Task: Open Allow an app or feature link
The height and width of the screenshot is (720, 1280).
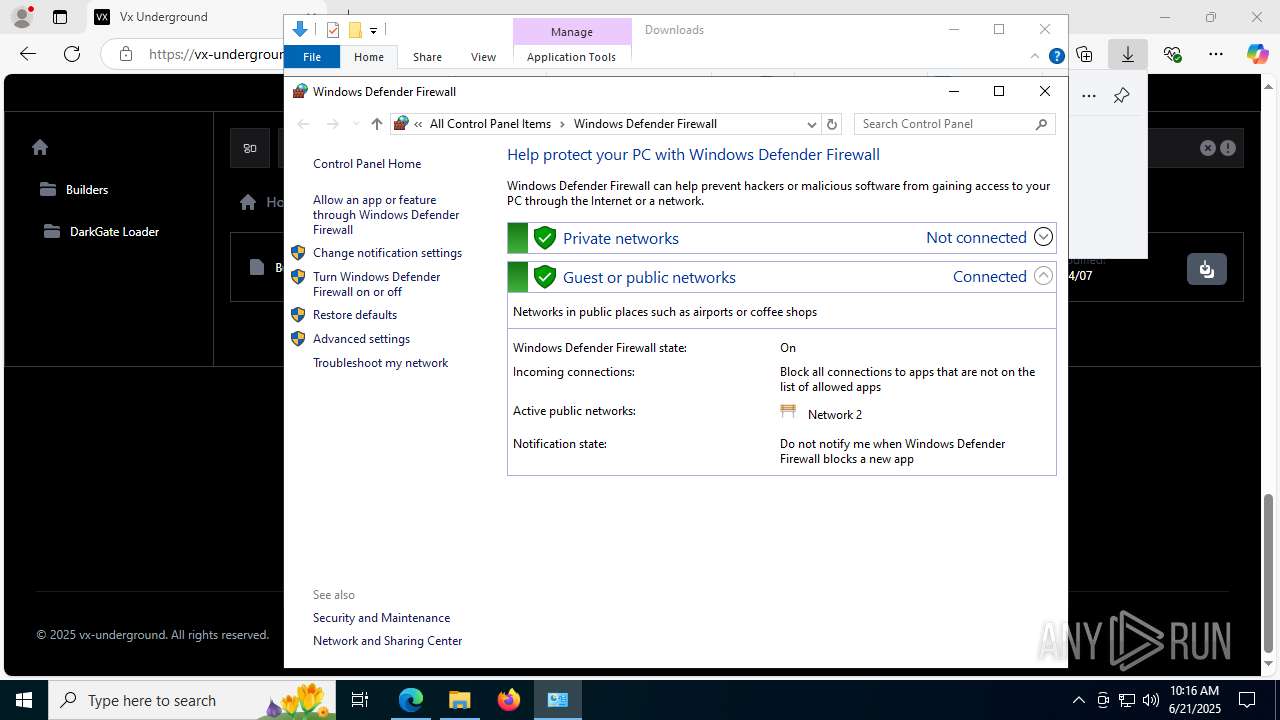Action: [386, 215]
